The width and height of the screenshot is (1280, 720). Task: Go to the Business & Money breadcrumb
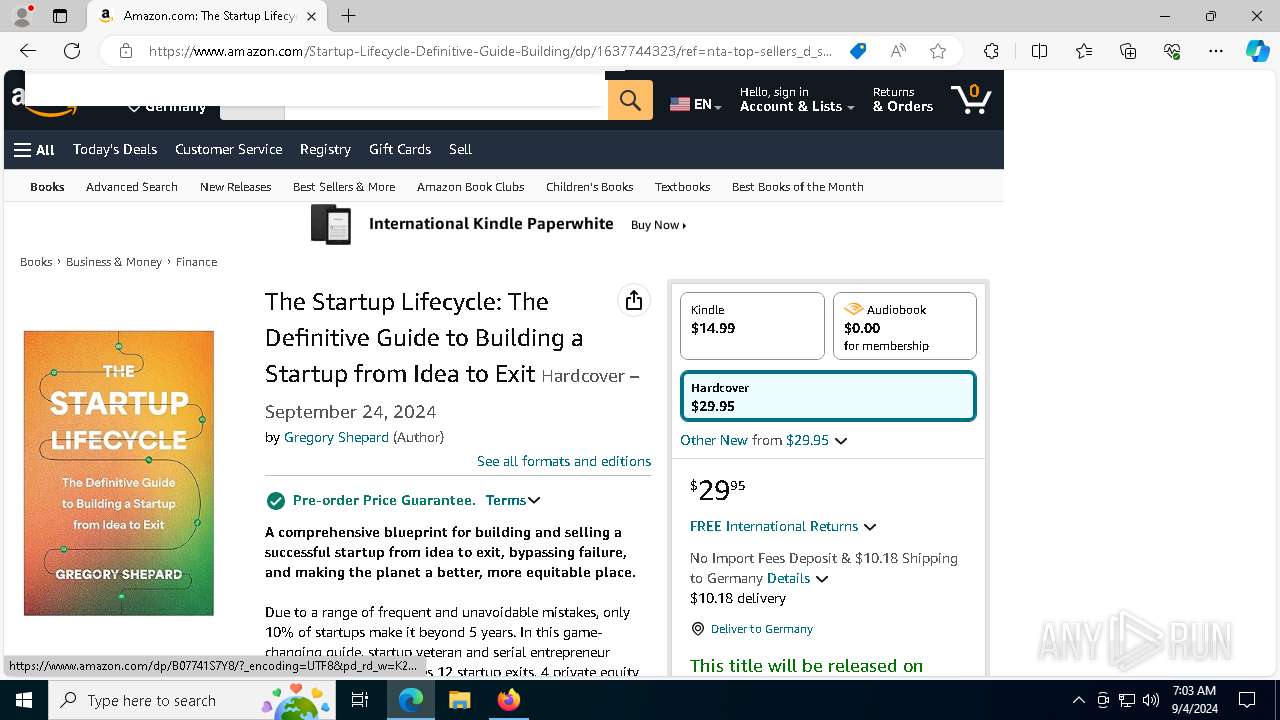click(x=114, y=262)
